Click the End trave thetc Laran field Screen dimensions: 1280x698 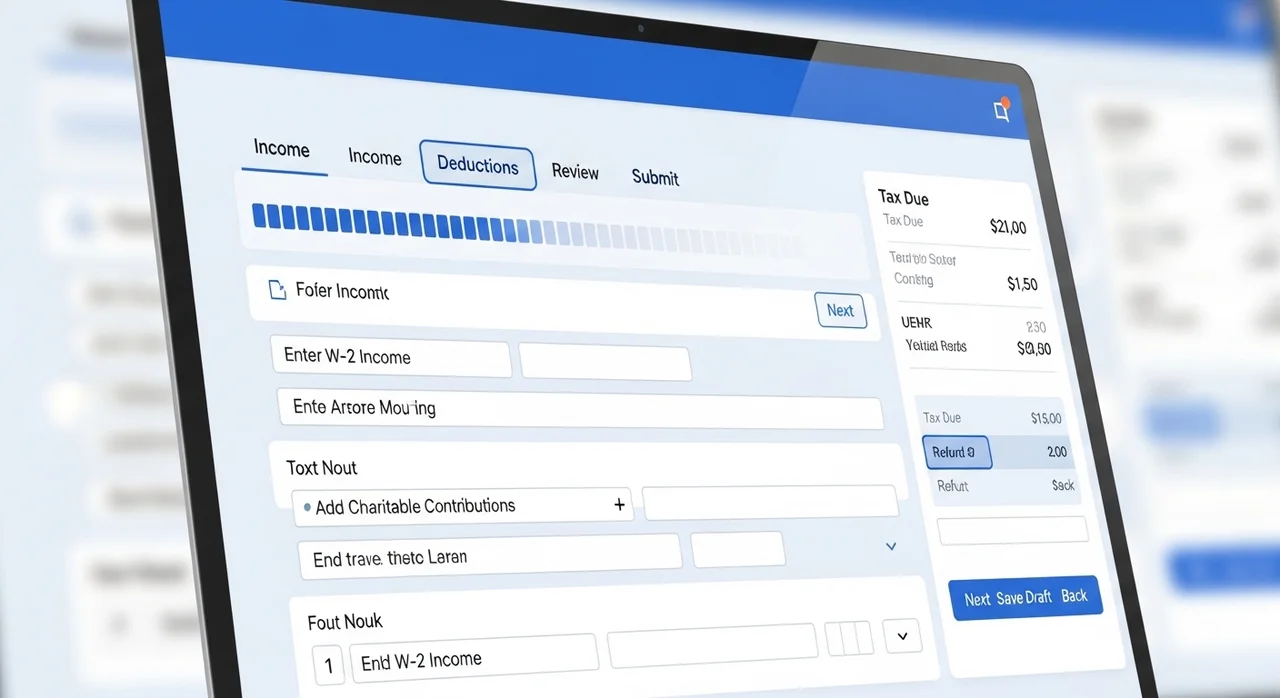coord(490,556)
